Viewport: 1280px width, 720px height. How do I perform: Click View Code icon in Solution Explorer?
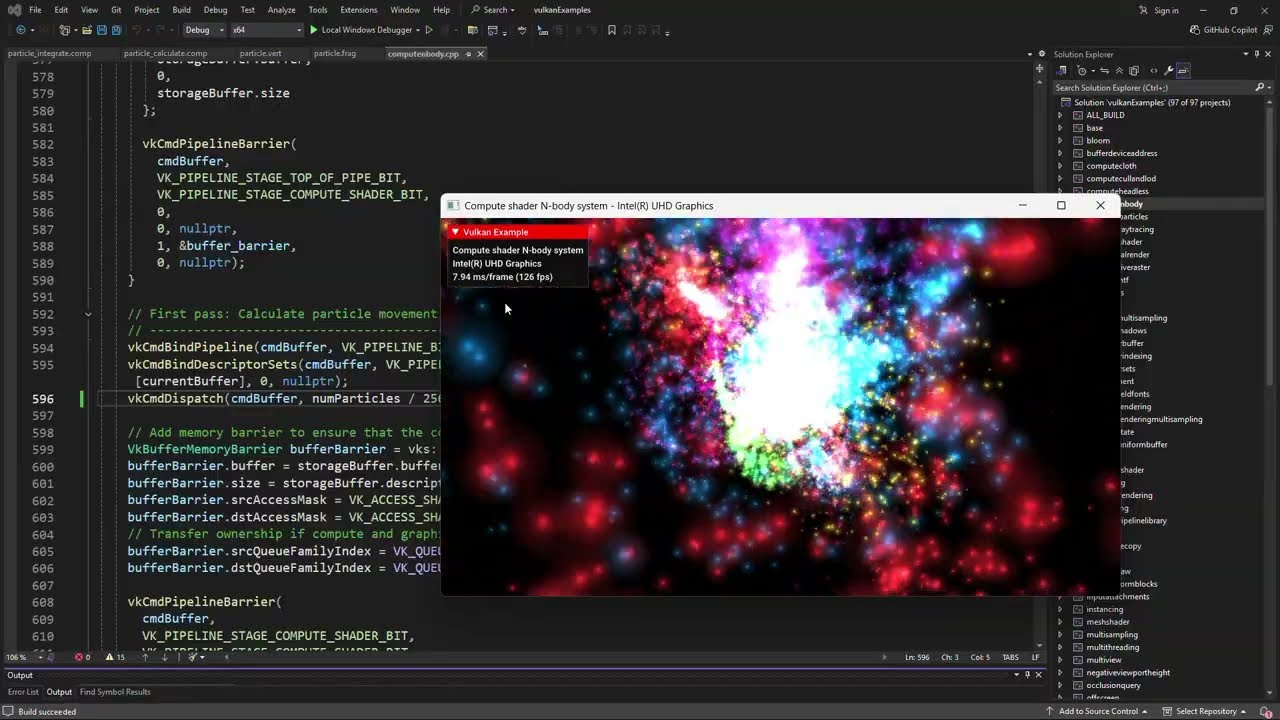coord(1153,71)
